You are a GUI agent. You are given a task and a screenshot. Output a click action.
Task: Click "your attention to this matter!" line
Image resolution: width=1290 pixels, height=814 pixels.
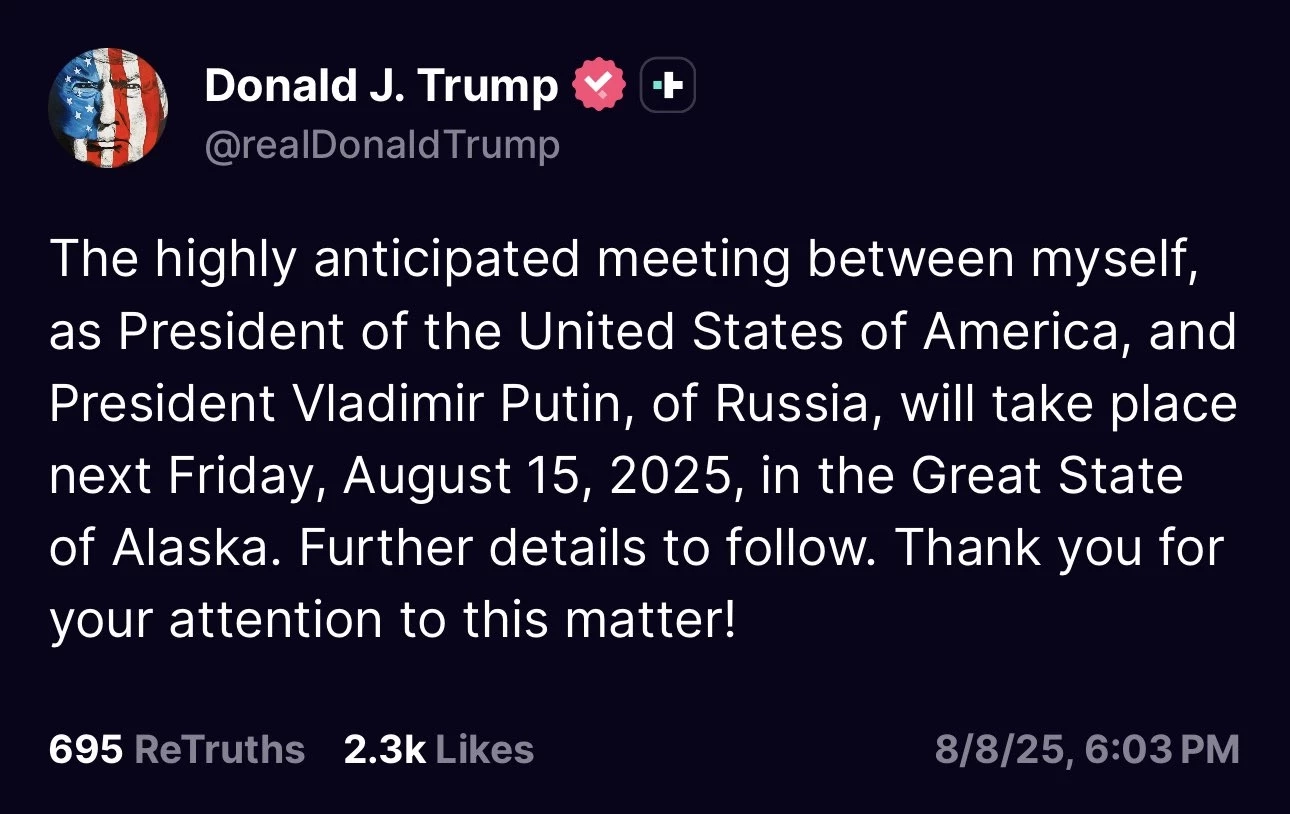(x=392, y=621)
